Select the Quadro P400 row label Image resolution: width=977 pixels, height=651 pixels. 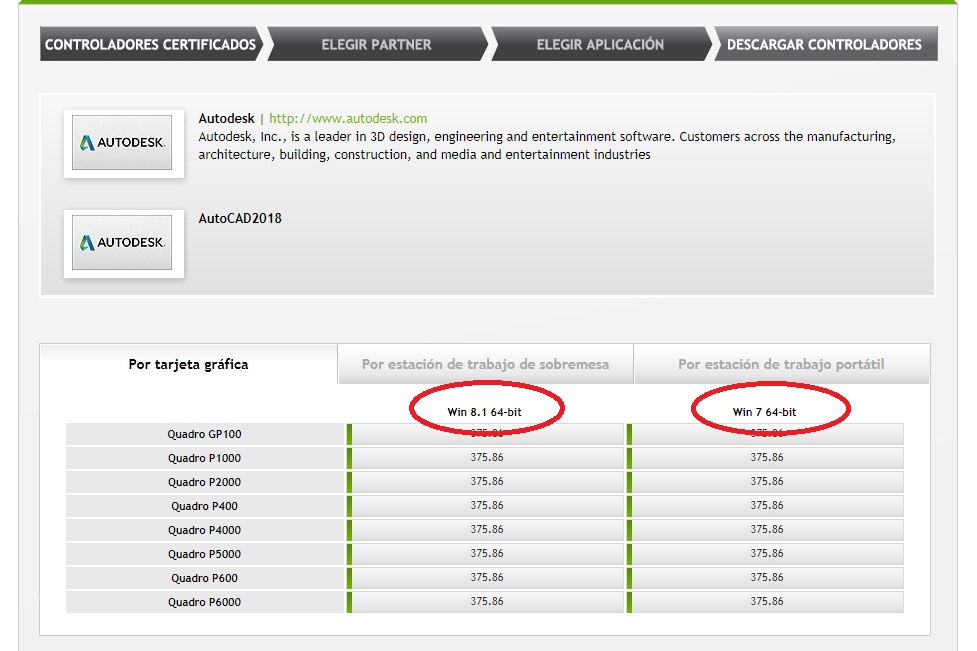204,506
